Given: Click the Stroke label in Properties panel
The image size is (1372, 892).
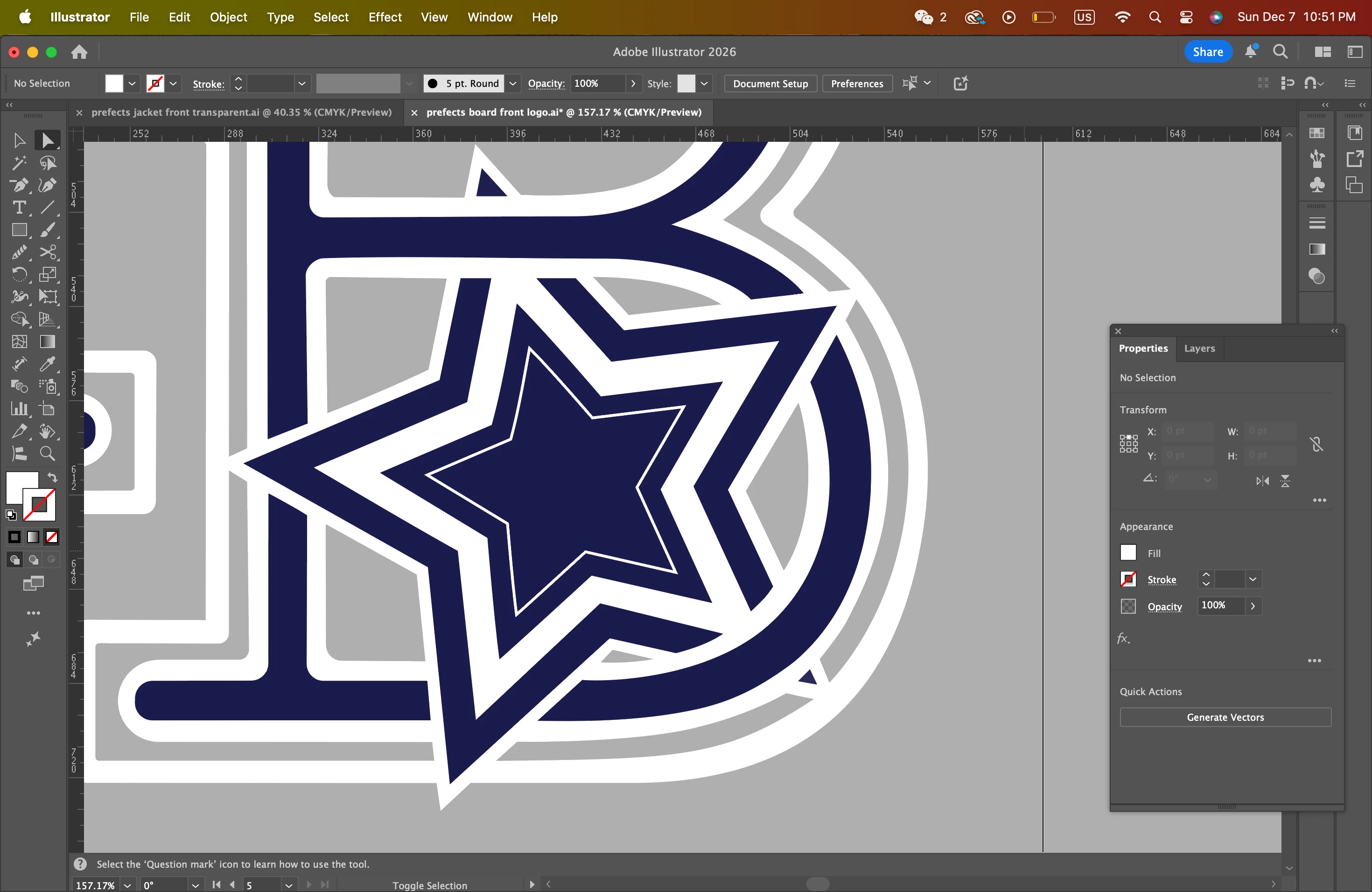Looking at the screenshot, I should point(1162,580).
